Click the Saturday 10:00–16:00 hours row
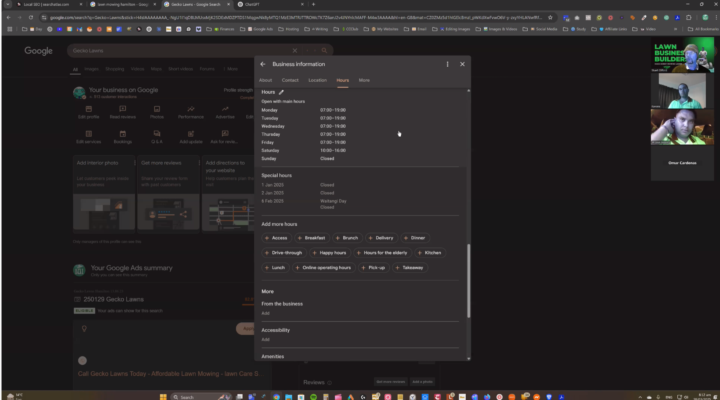 tap(304, 151)
